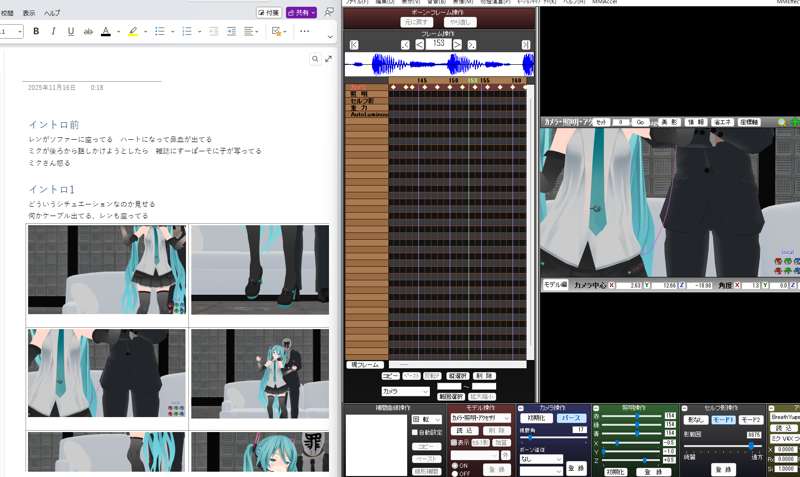The width and height of the screenshot is (800, 477).
Task: Jump to the first frame in MMD
Action: pyautogui.click(x=354, y=45)
